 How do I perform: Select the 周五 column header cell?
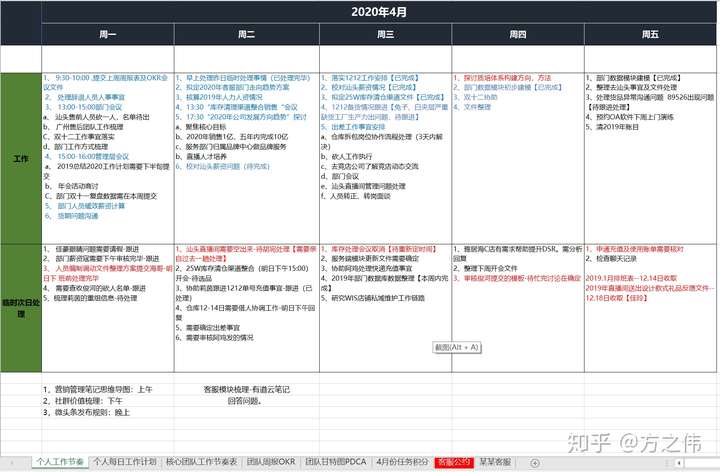[650, 34]
